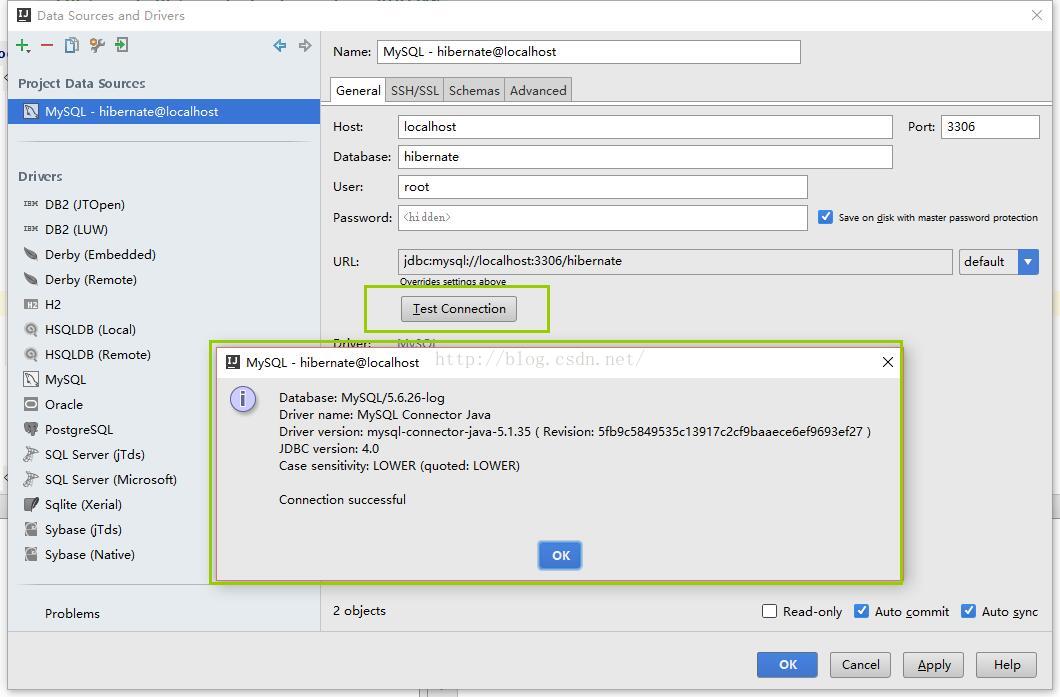Image resolution: width=1060 pixels, height=697 pixels.
Task: Click the import data sources icon
Action: 122,45
